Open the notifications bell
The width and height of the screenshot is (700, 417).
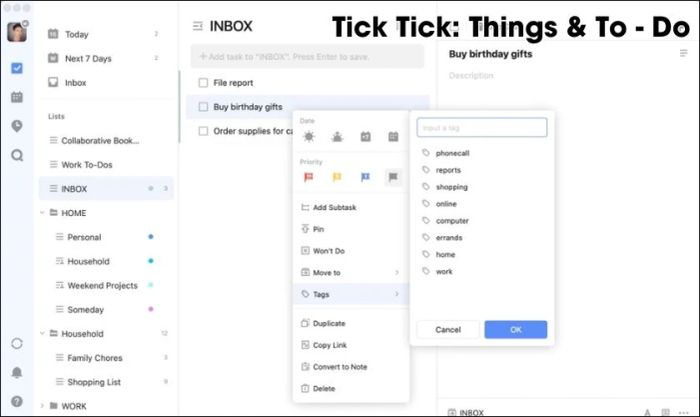coord(17,372)
